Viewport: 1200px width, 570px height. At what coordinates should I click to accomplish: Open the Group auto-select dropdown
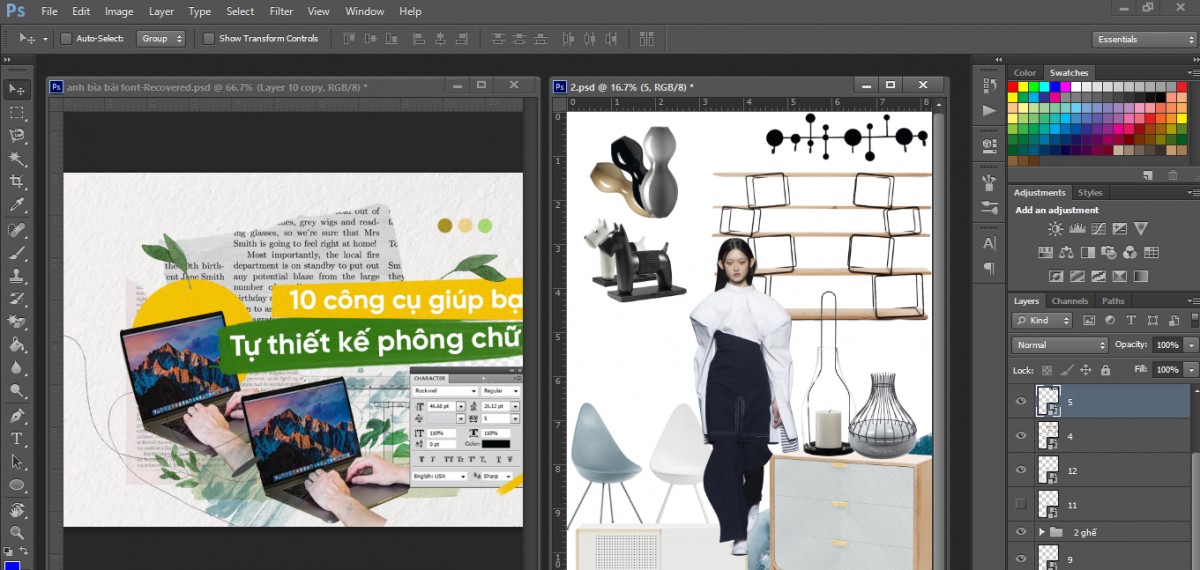161,39
